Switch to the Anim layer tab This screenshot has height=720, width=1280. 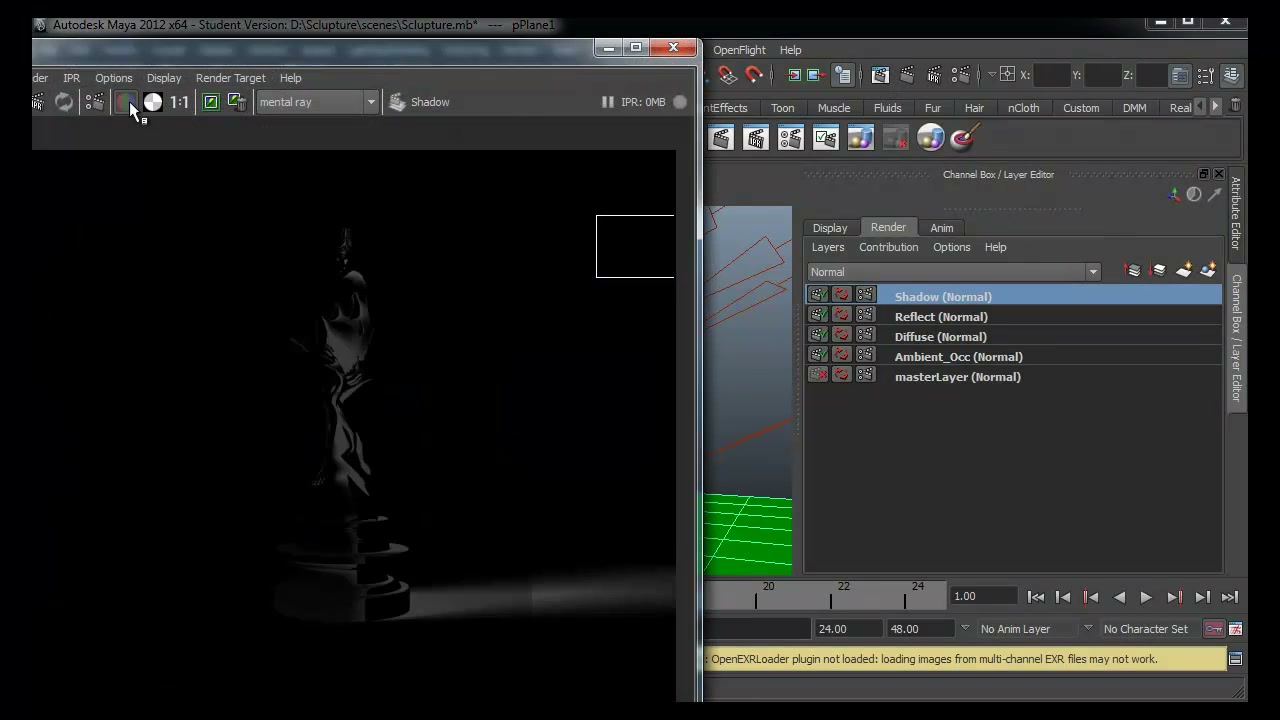click(x=942, y=228)
